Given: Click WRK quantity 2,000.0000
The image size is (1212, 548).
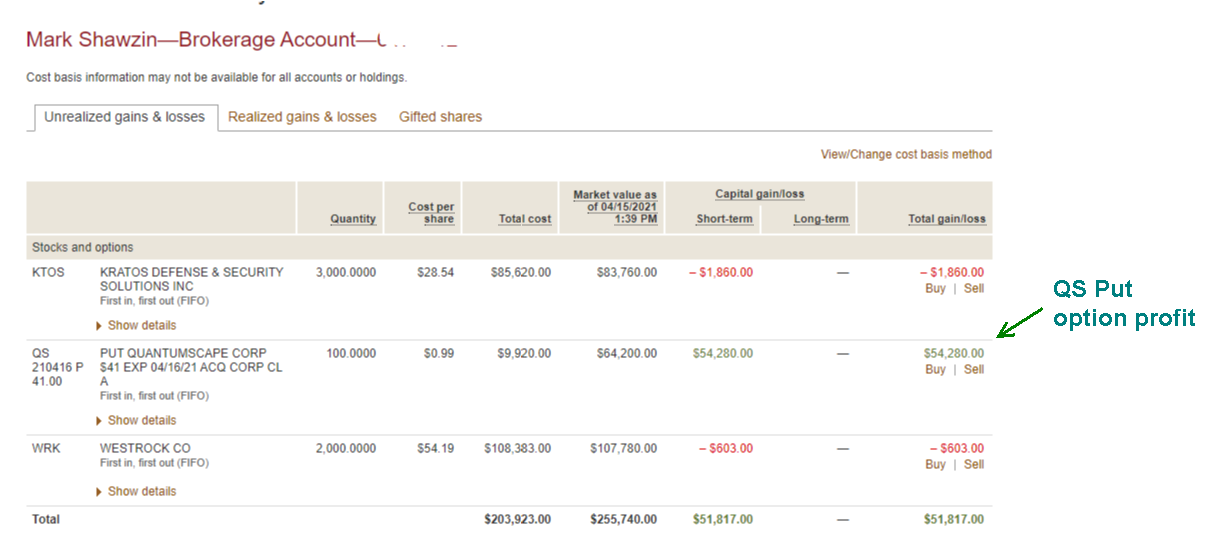Looking at the screenshot, I should [346, 448].
